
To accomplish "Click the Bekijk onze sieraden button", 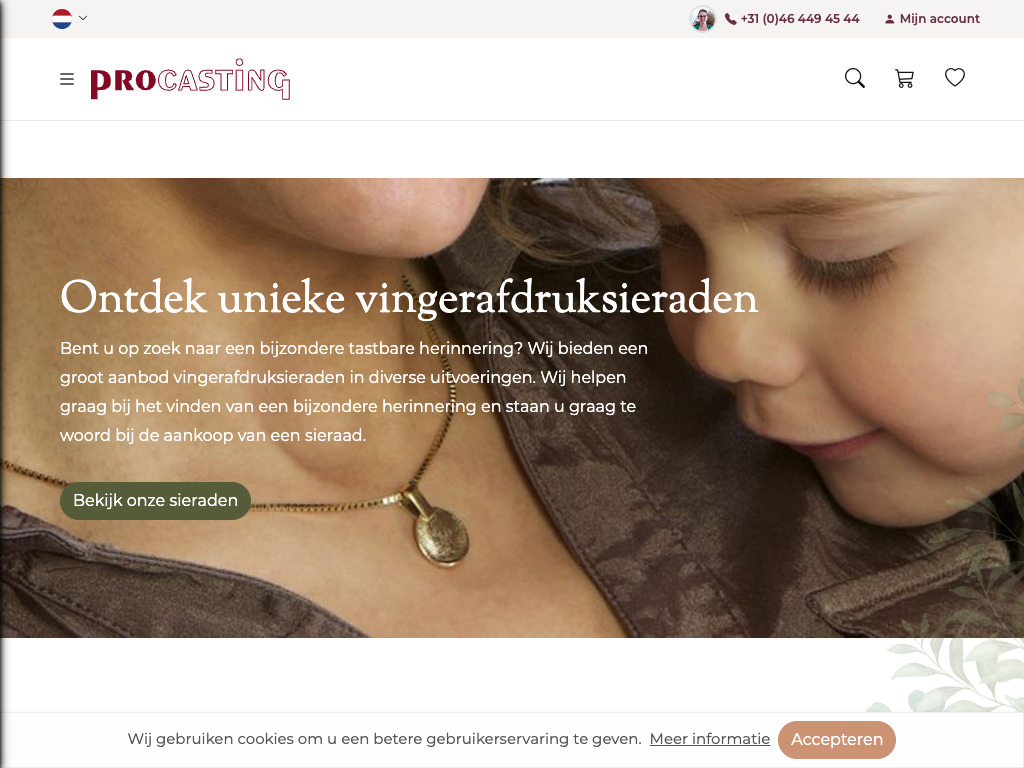I will point(155,501).
